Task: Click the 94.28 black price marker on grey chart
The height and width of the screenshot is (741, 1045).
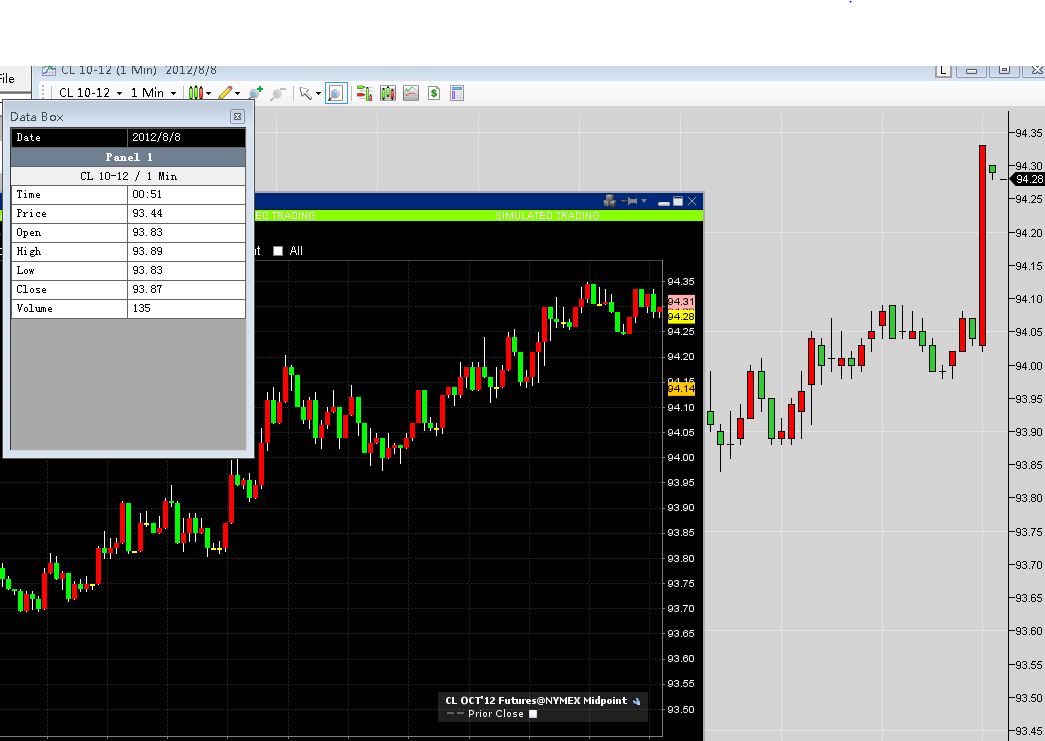Action: pos(1028,179)
